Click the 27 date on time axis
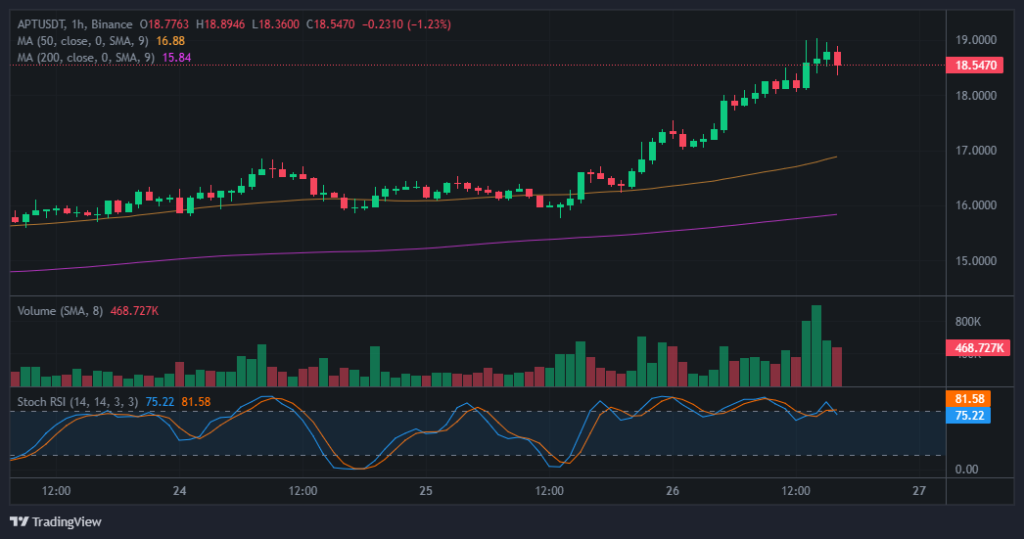Image resolution: width=1024 pixels, height=539 pixels. tap(919, 491)
